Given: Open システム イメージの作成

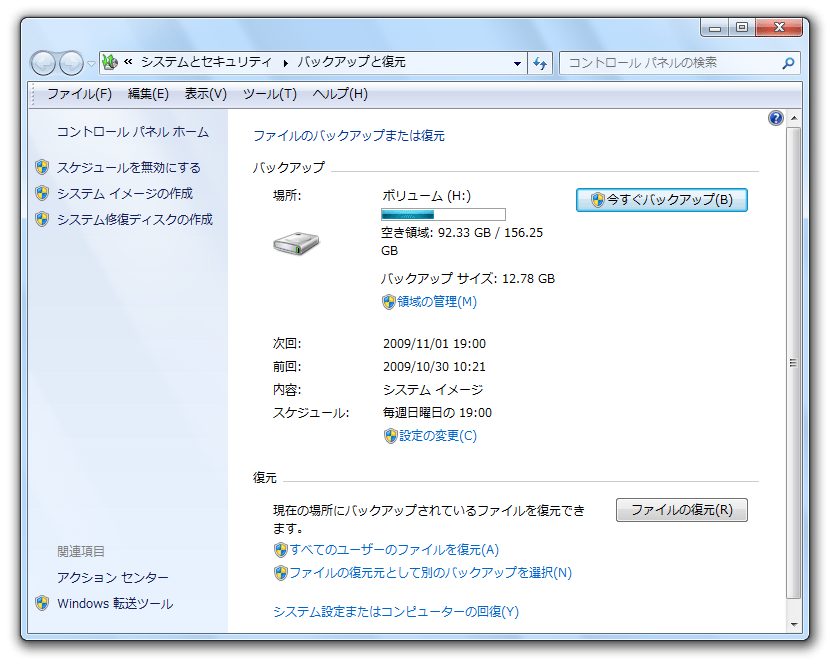Looking at the screenshot, I should coord(125,193).
